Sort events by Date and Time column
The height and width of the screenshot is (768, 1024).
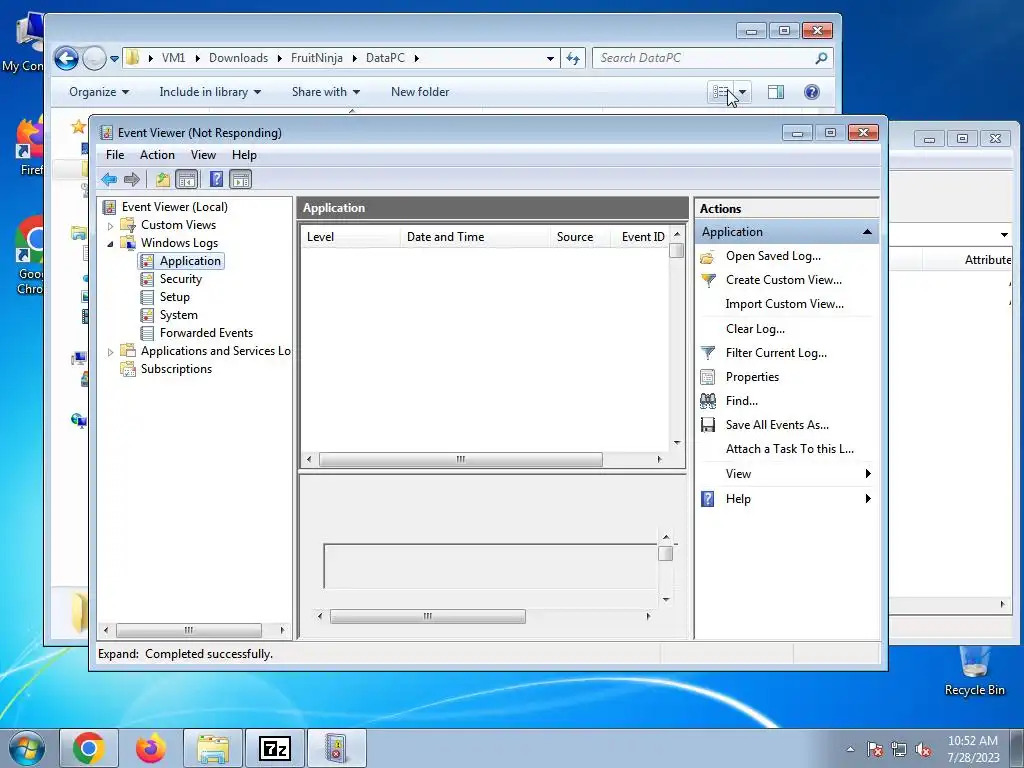475,237
